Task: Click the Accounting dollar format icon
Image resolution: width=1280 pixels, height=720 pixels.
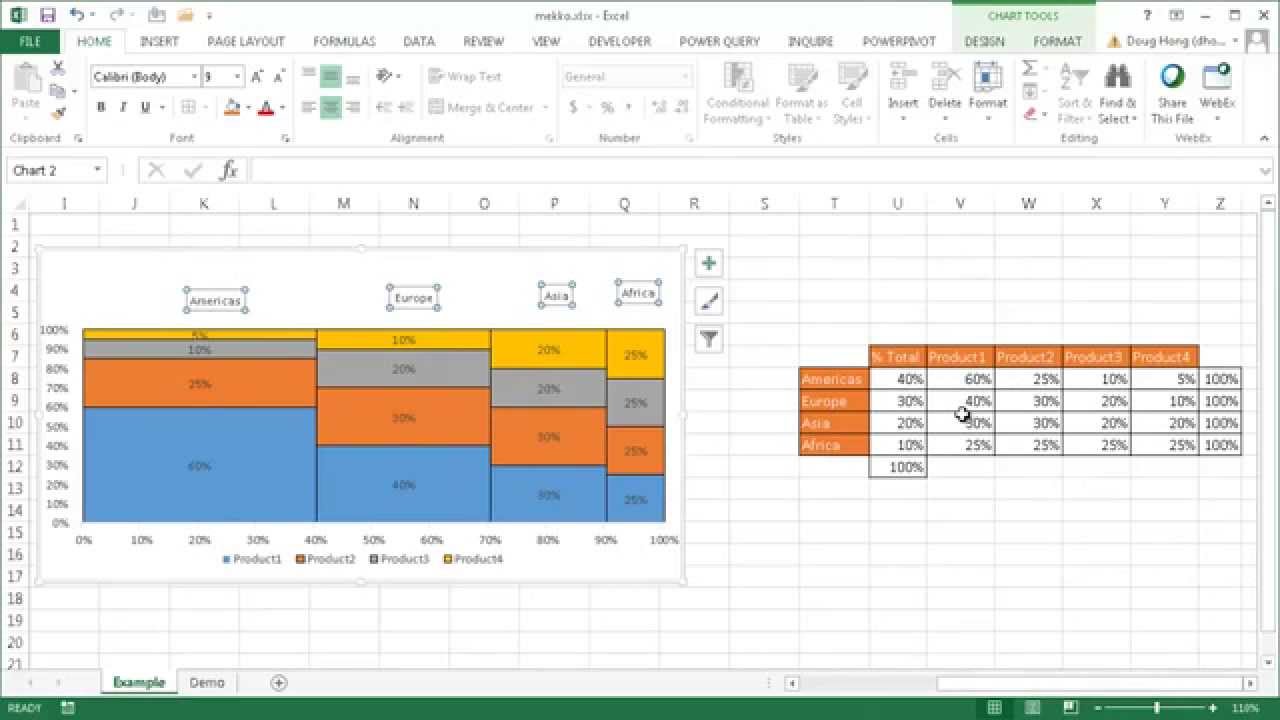Action: click(573, 107)
